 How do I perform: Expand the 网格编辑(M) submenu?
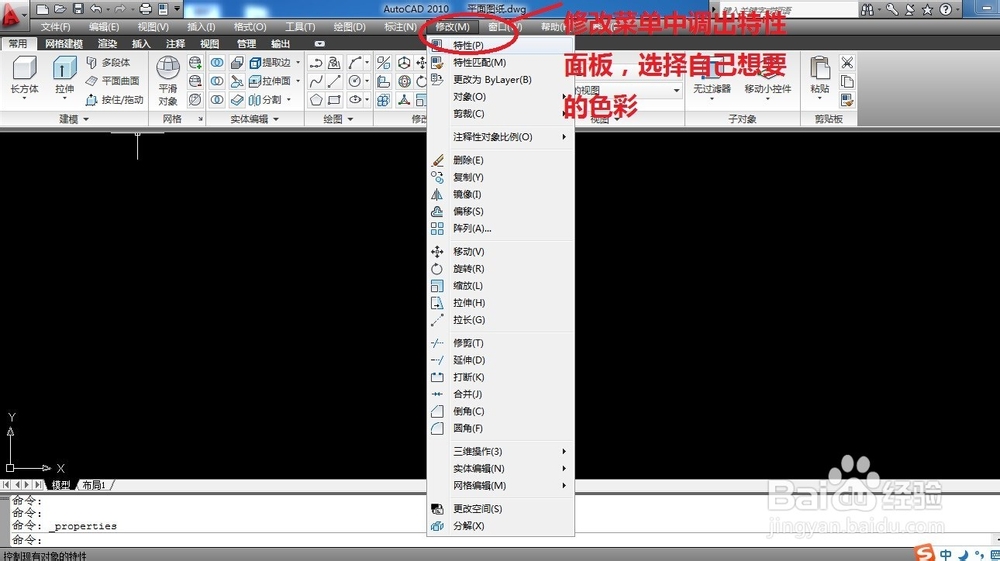[501, 486]
